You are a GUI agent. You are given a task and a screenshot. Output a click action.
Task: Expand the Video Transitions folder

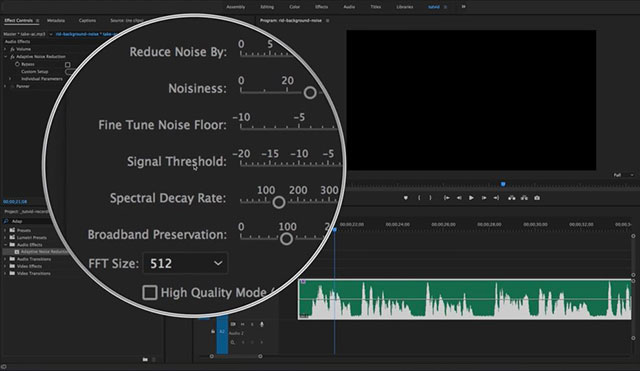[x=5, y=273]
